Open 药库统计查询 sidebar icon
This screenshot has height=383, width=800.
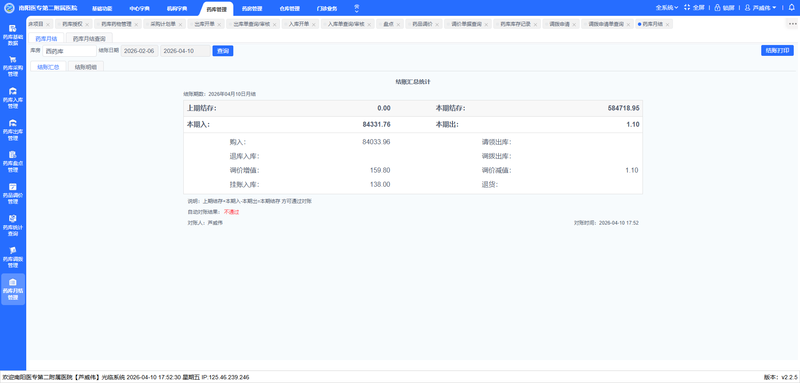(x=13, y=218)
